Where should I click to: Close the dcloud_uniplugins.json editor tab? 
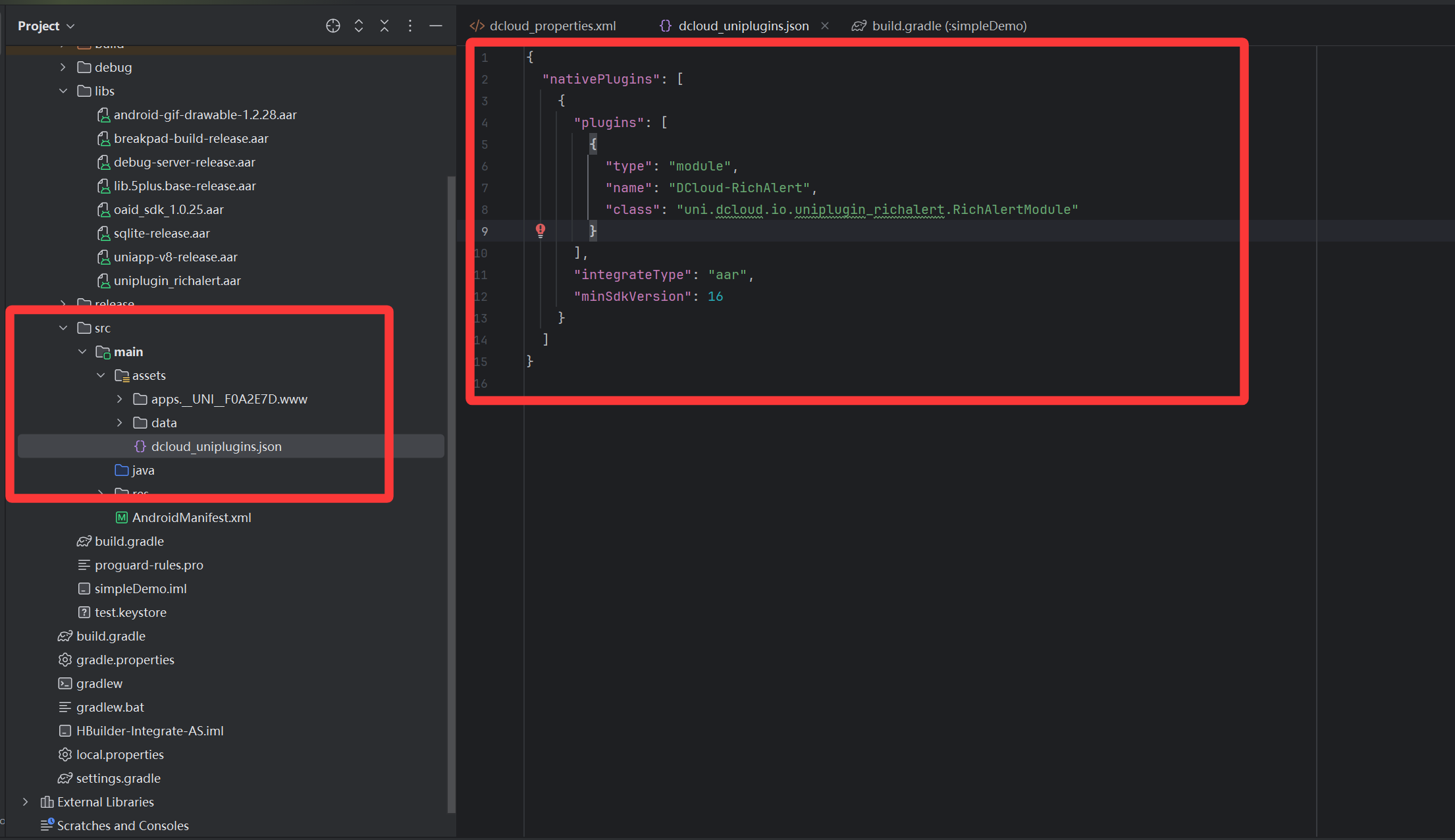click(825, 26)
